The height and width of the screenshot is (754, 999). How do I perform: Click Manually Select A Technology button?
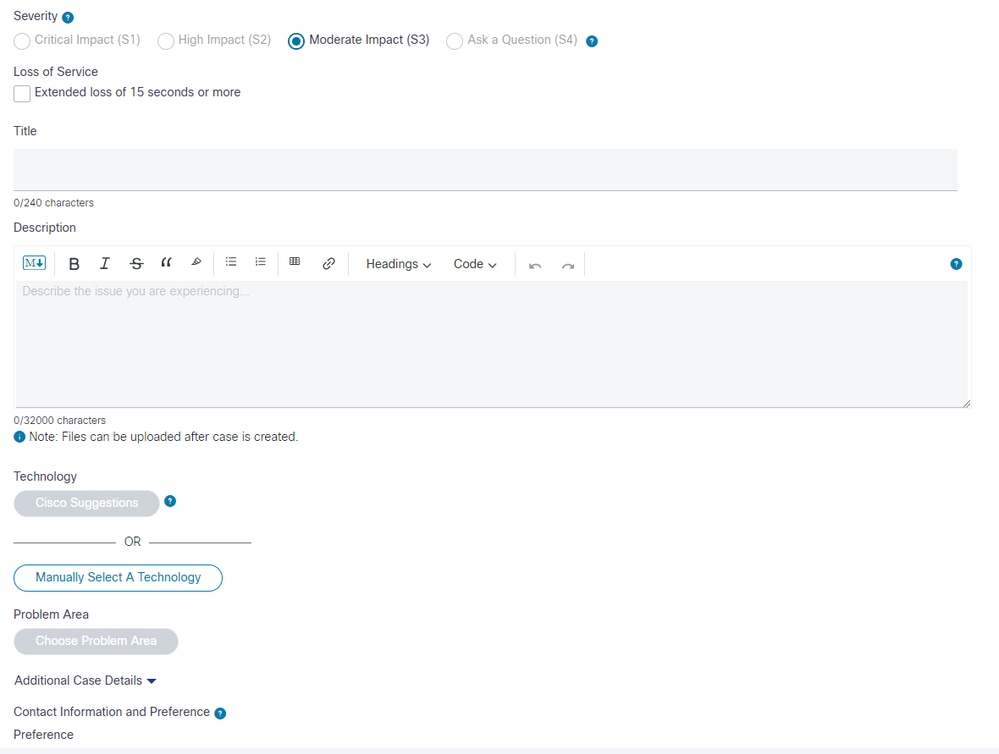pos(118,577)
